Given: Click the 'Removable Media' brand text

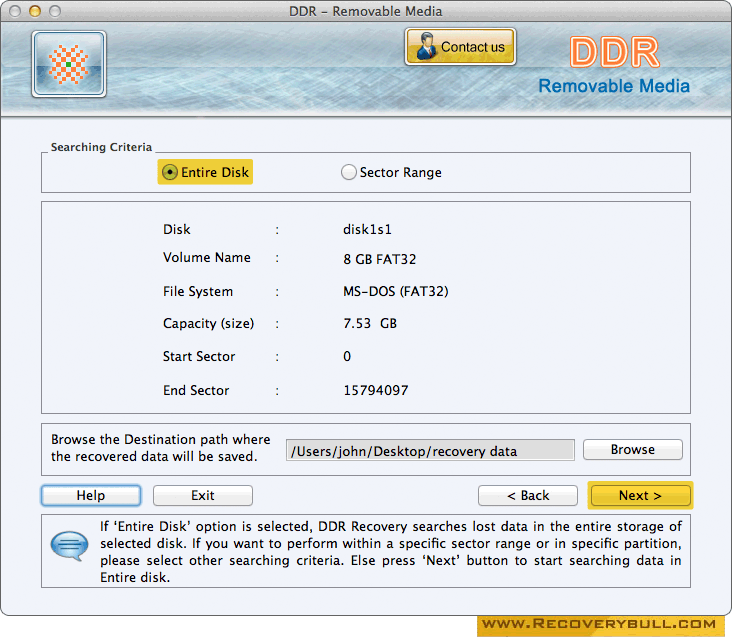Looking at the screenshot, I should click(x=614, y=86).
